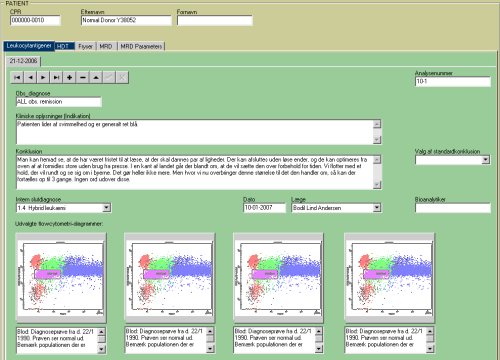Screen dimensions: 500x360
Task: Click the Analysenummer input field
Action: 453,81
